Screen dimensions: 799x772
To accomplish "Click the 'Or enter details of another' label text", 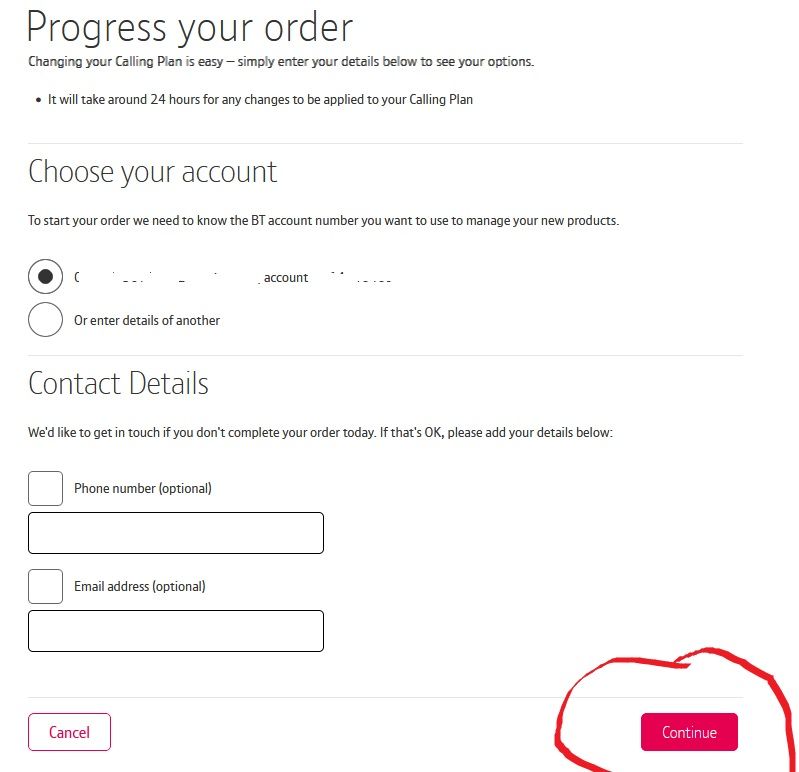I will 147,321.
